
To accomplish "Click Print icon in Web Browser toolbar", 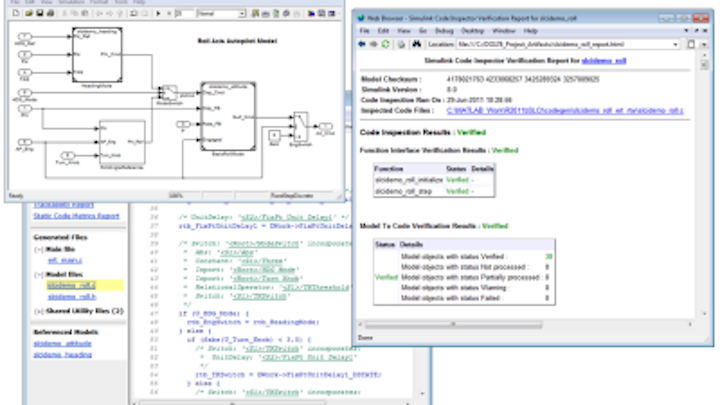I will [x=401, y=44].
